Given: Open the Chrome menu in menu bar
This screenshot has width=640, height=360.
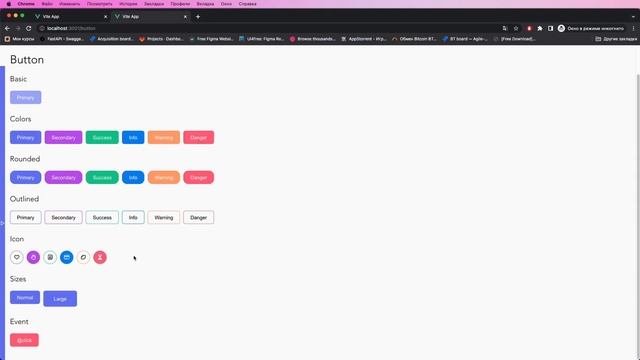Looking at the screenshot, I should click(26, 4).
